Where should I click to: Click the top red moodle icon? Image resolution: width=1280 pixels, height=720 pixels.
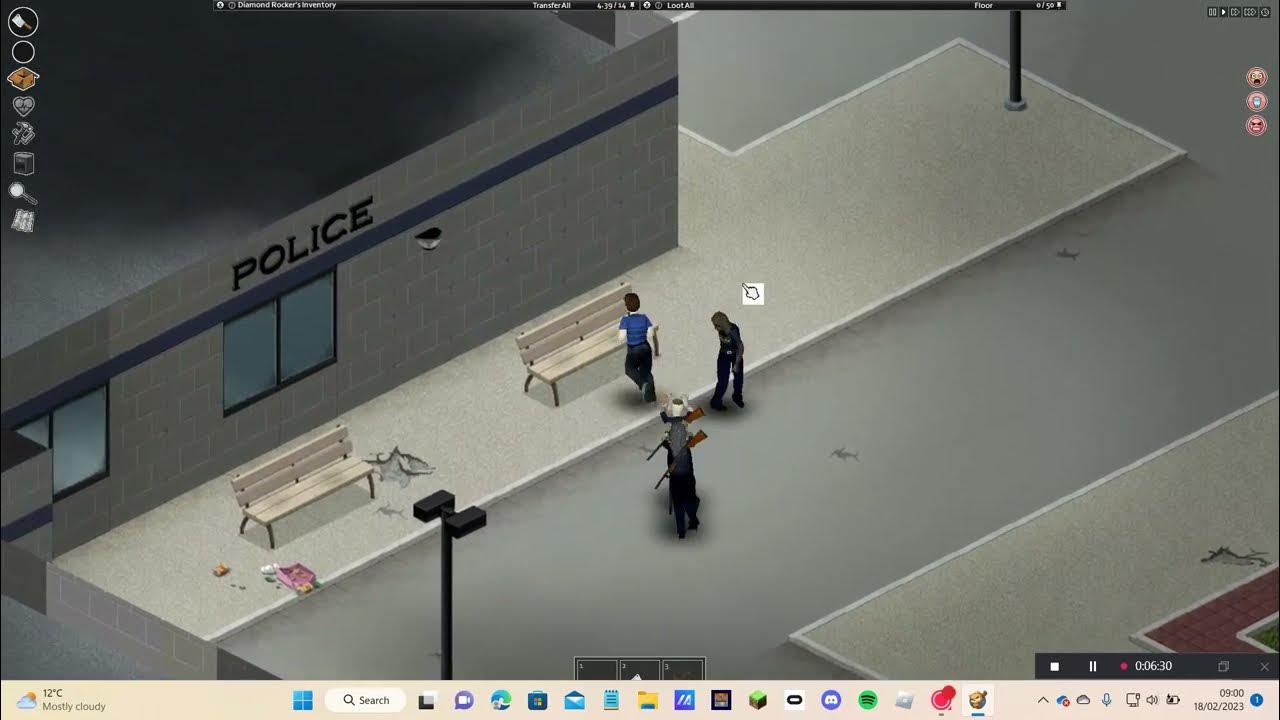[x=1256, y=77]
